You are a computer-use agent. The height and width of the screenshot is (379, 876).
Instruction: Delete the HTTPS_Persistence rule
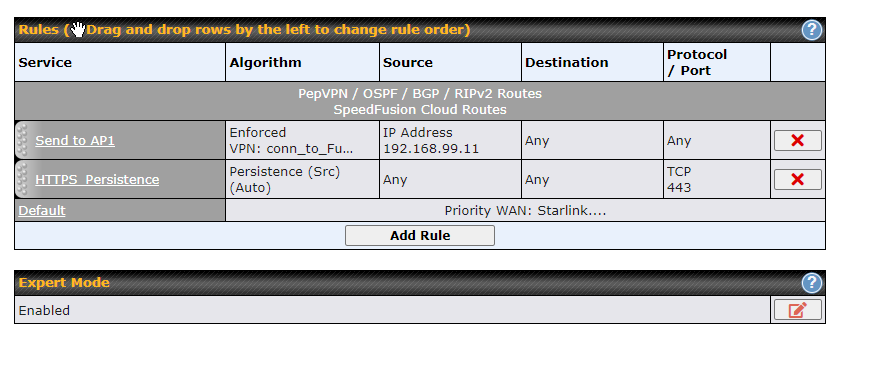[797, 179]
